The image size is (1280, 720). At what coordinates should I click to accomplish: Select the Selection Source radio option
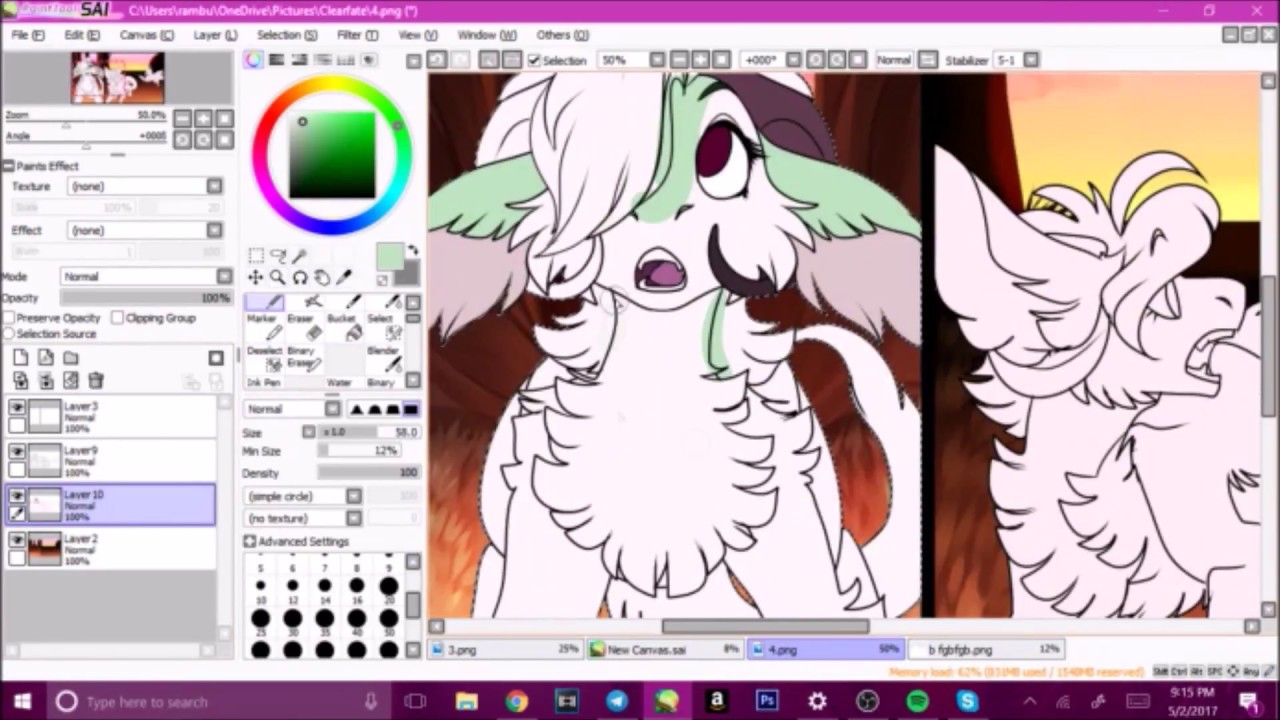point(9,334)
